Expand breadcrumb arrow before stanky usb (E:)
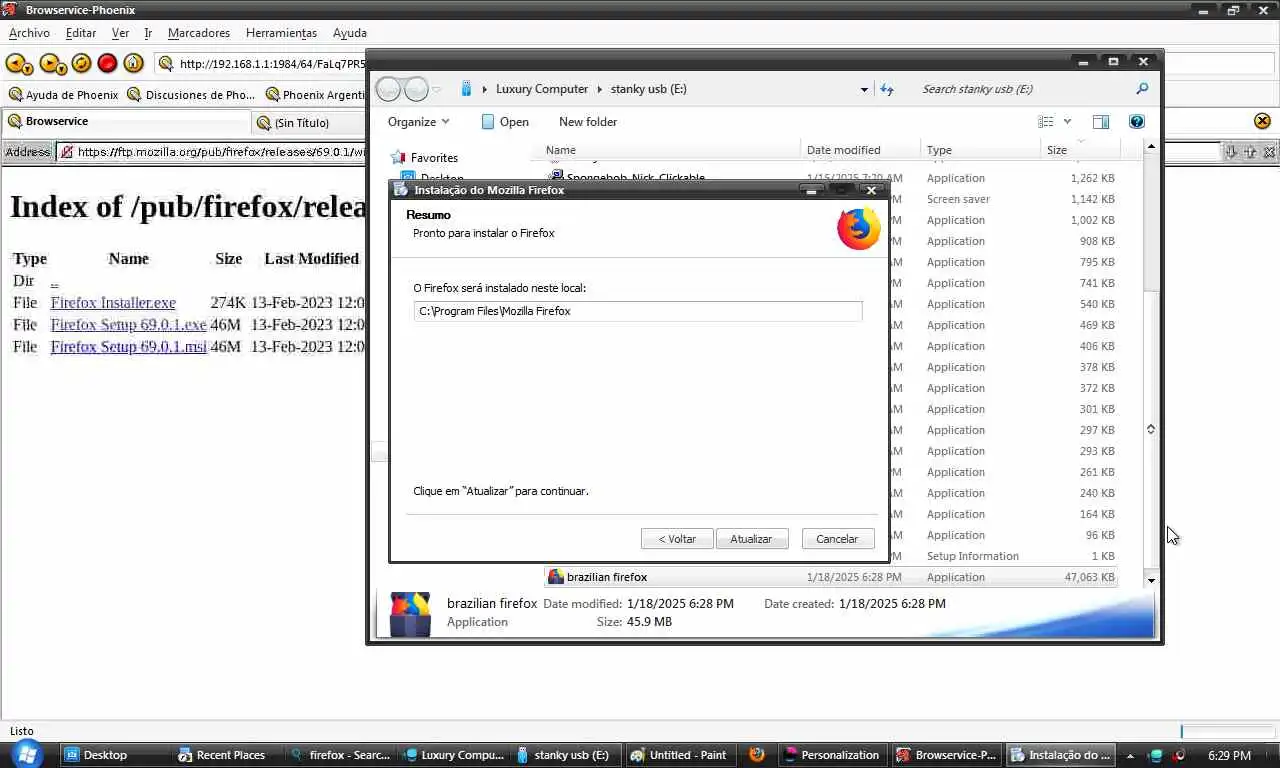Viewport: 1280px width, 768px height. tap(600, 89)
